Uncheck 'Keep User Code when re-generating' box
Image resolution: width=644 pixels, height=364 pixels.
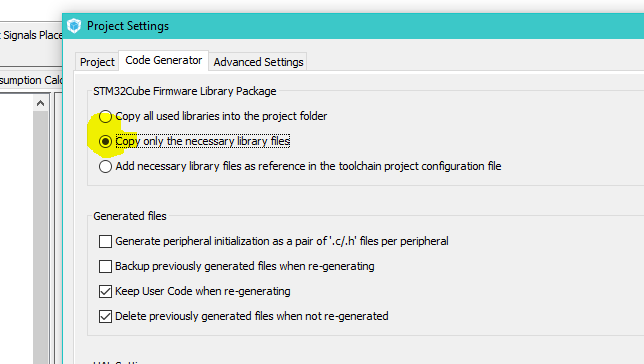105,291
